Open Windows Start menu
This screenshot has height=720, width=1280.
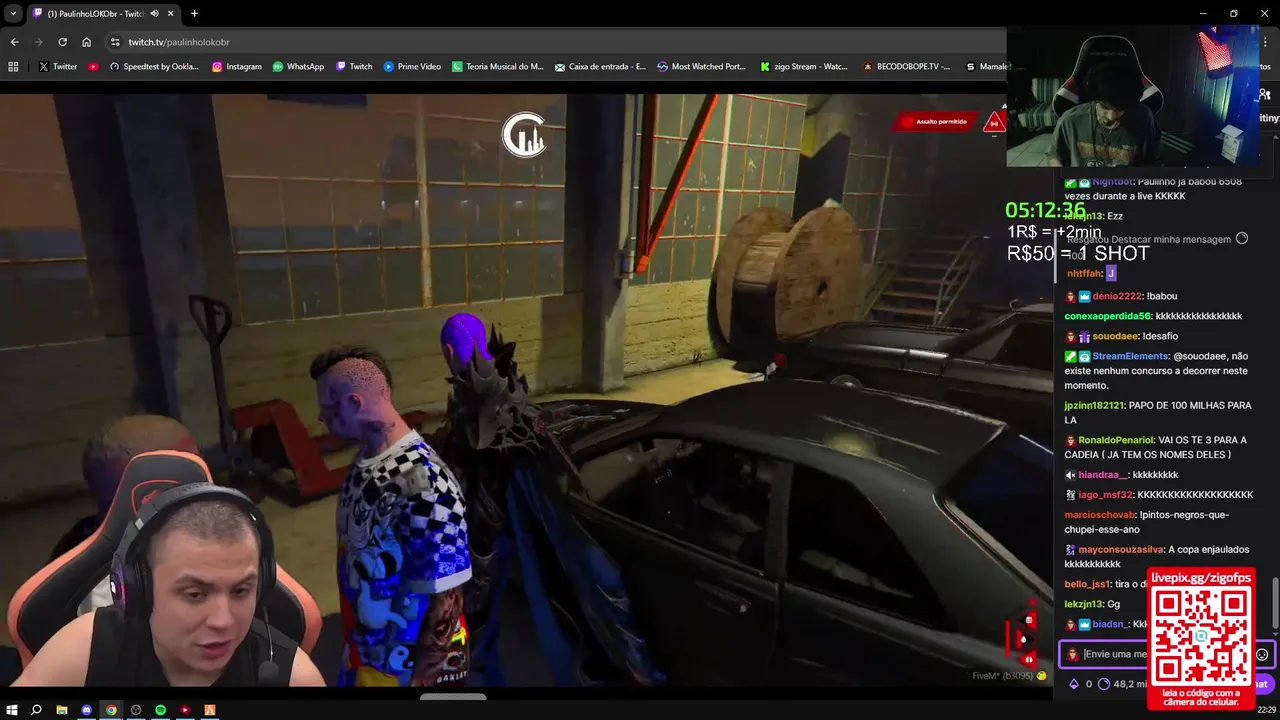coord(12,710)
